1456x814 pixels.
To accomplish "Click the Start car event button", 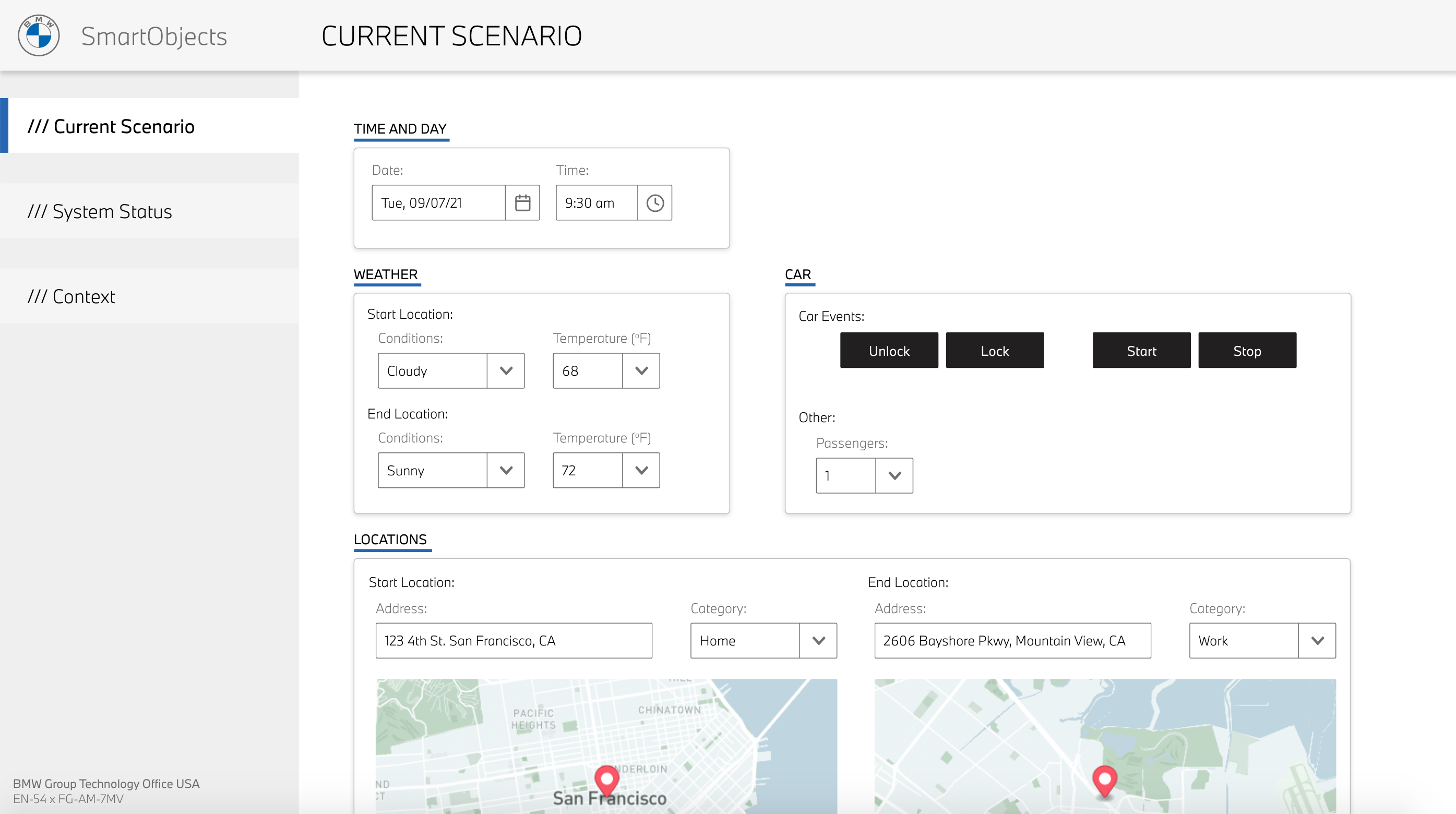I will pyautogui.click(x=1142, y=351).
